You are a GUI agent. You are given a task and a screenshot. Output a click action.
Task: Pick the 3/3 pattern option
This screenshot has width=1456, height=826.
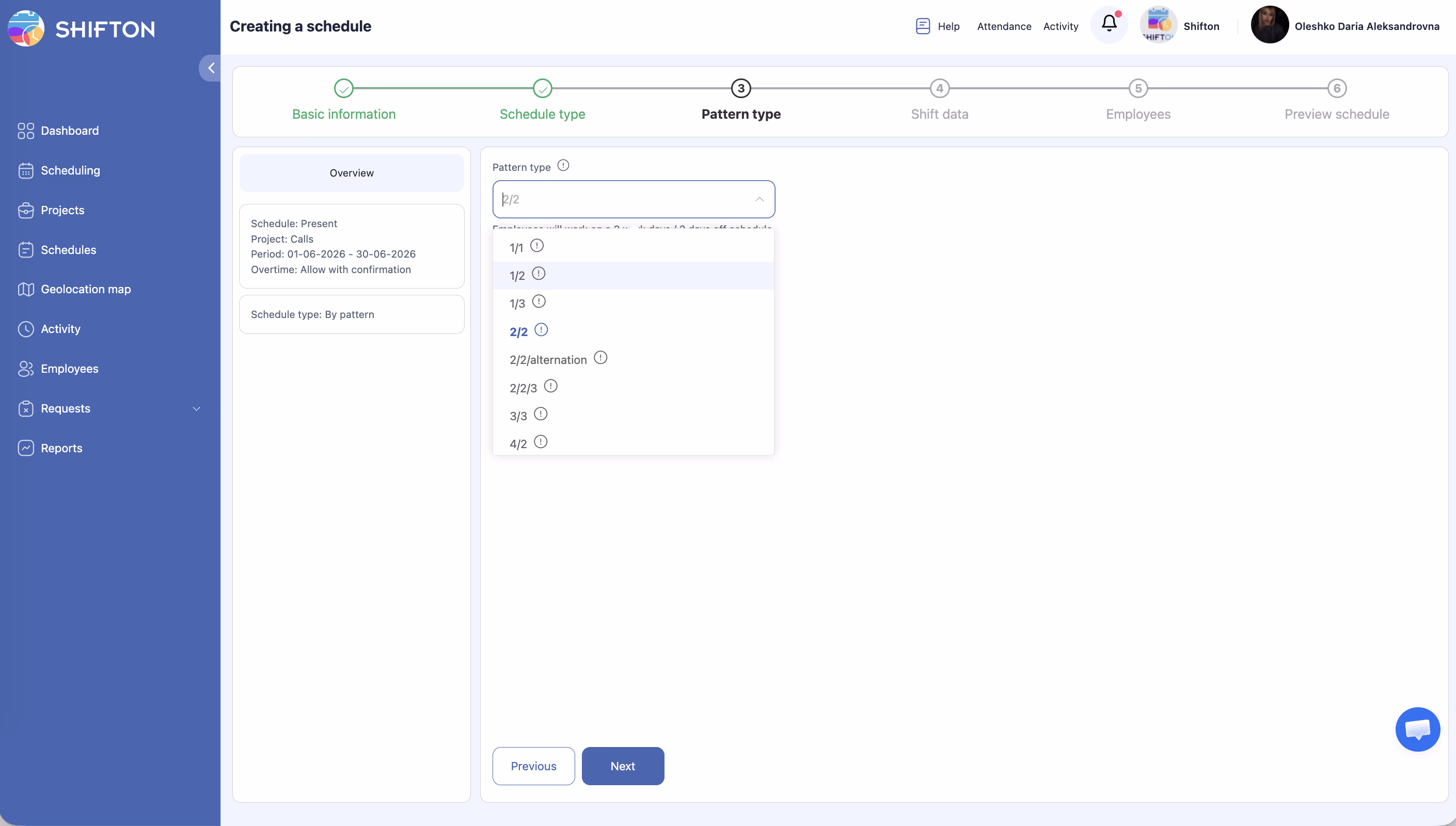pos(518,416)
